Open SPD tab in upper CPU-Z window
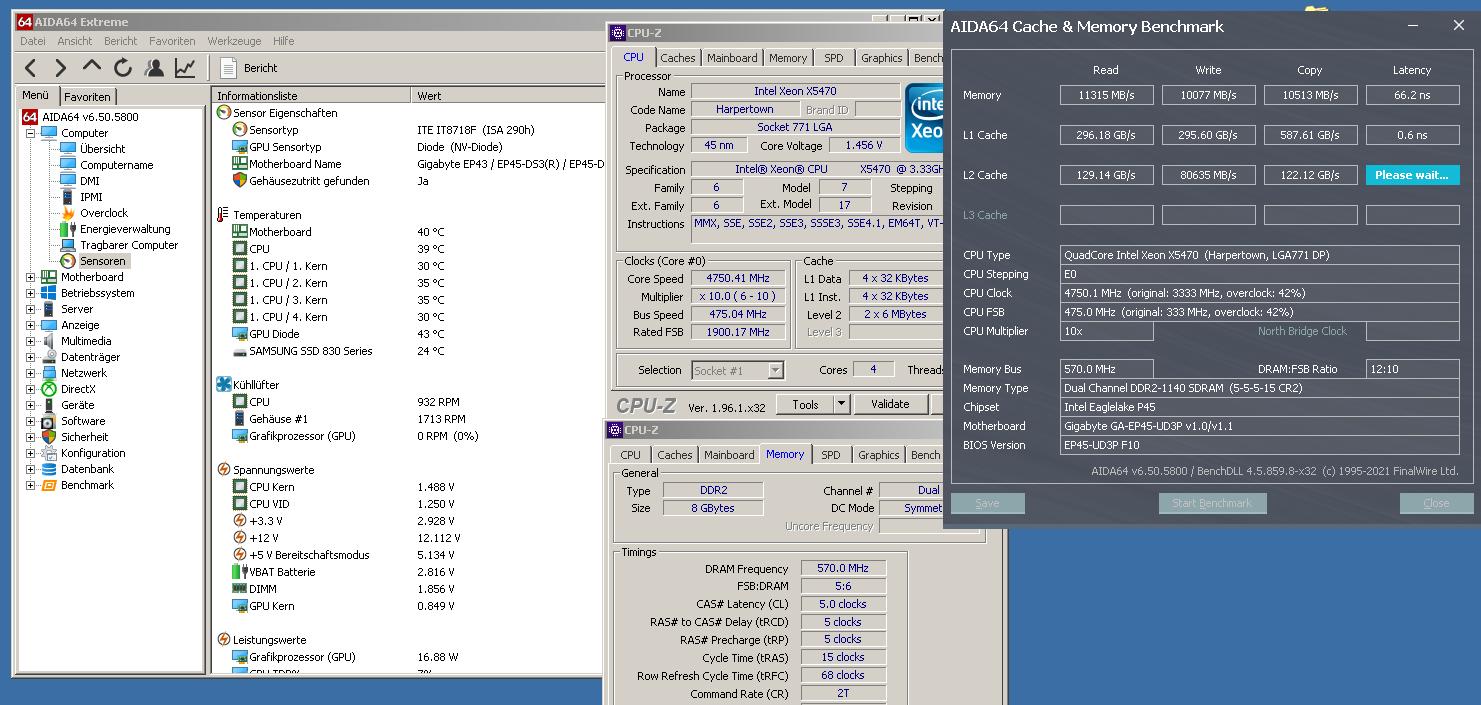The height and width of the screenshot is (705, 1481). (x=834, y=58)
